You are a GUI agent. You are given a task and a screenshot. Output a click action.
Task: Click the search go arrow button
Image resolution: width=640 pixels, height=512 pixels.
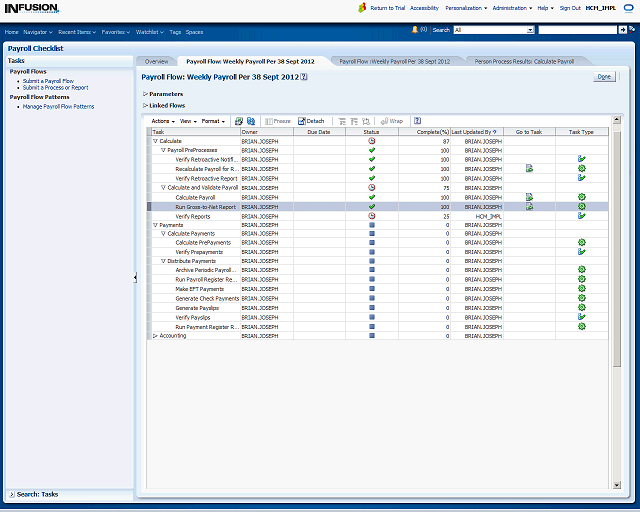coord(621,30)
